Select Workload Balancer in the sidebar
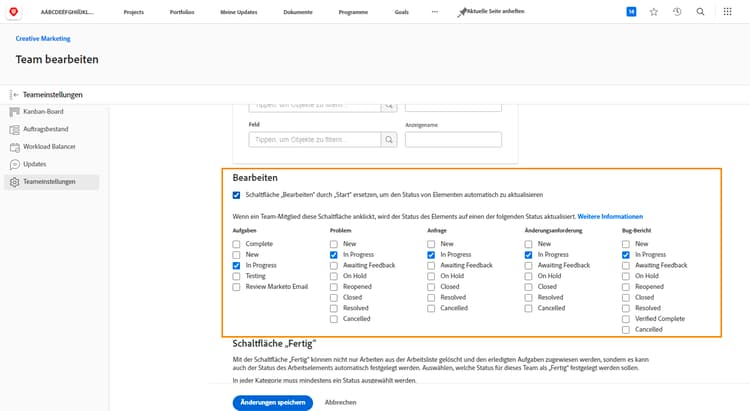 (49, 147)
